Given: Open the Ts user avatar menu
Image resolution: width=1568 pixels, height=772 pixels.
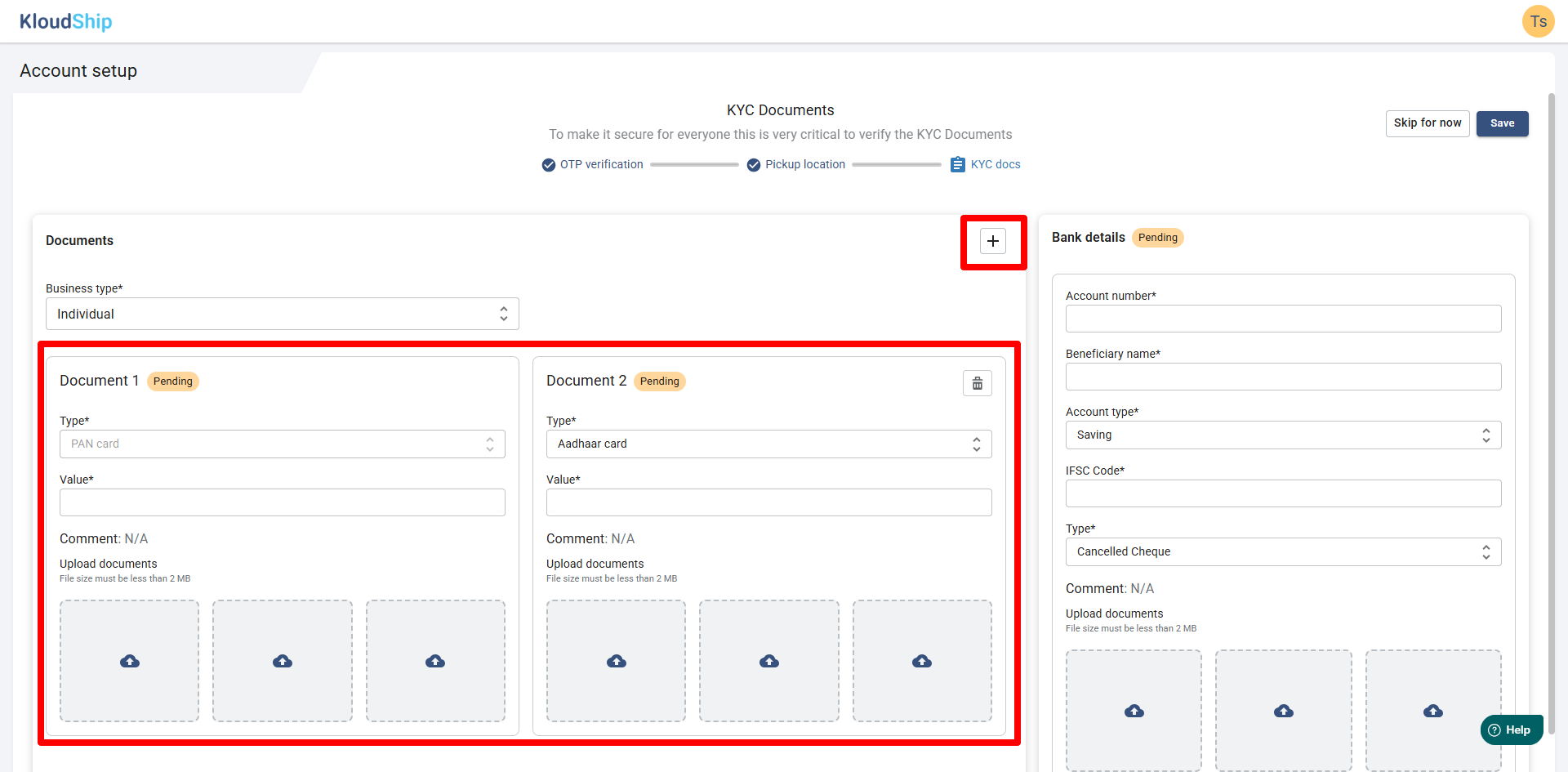Looking at the screenshot, I should (1538, 21).
